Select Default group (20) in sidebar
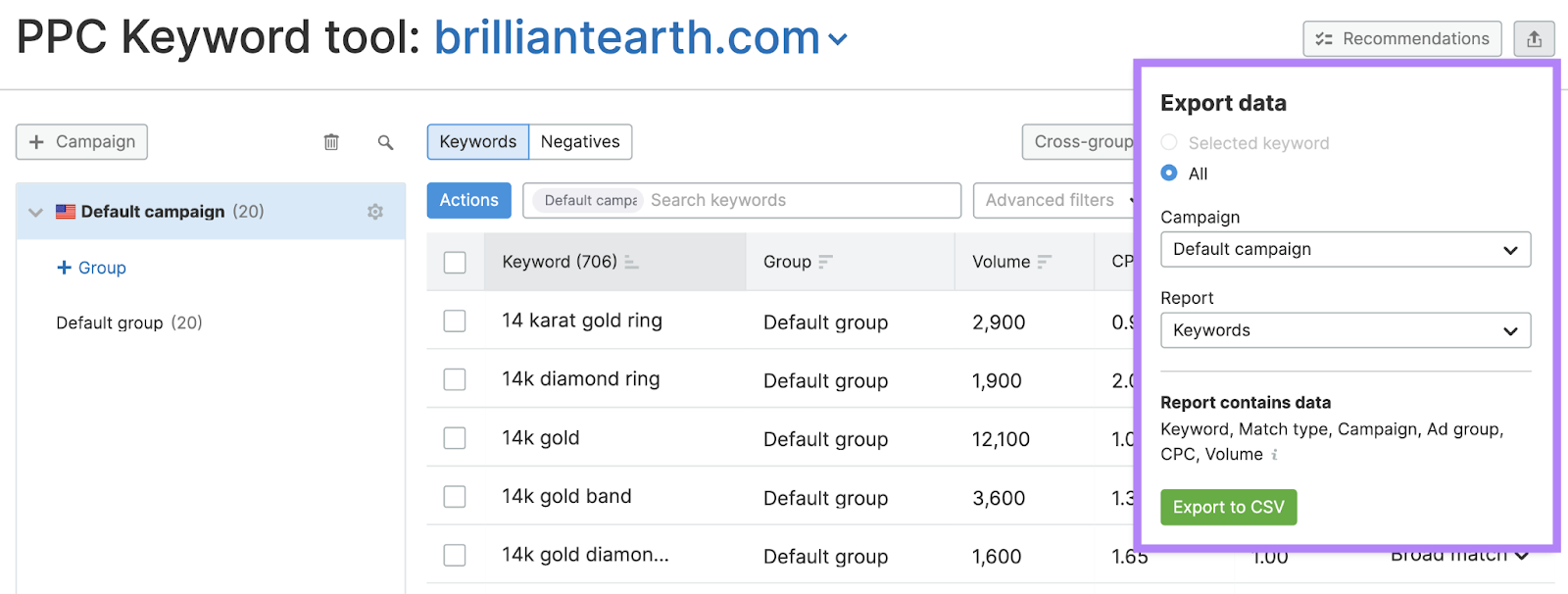 (x=129, y=322)
